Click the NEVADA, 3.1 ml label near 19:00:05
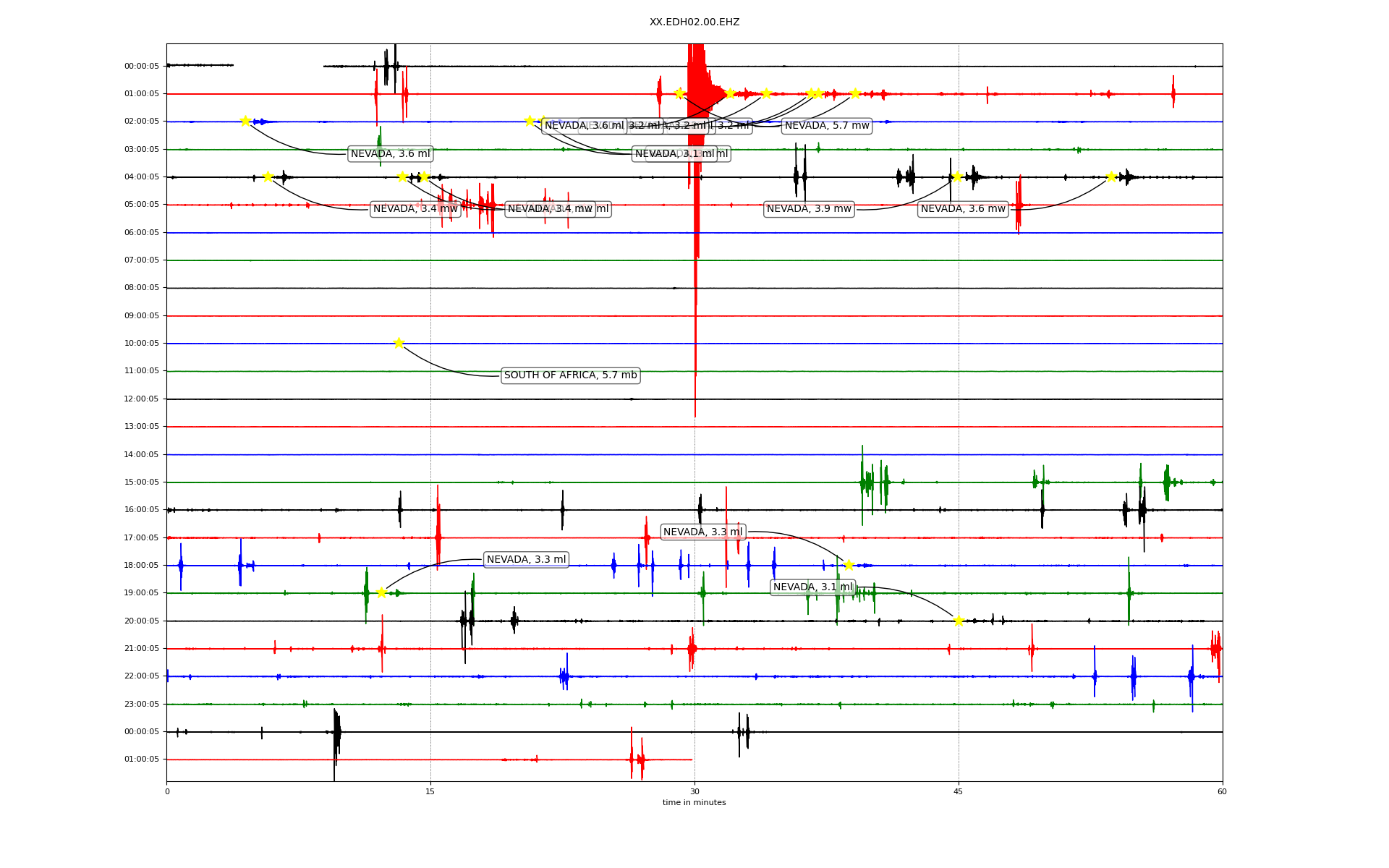The width and height of the screenshot is (1389, 868). click(813, 587)
